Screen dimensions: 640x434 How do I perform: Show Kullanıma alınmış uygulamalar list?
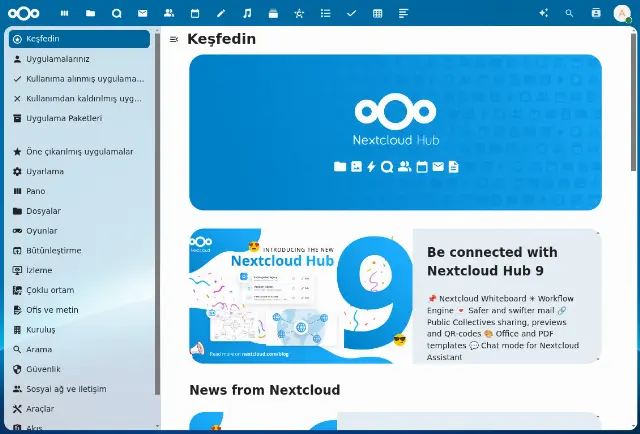coord(80,79)
